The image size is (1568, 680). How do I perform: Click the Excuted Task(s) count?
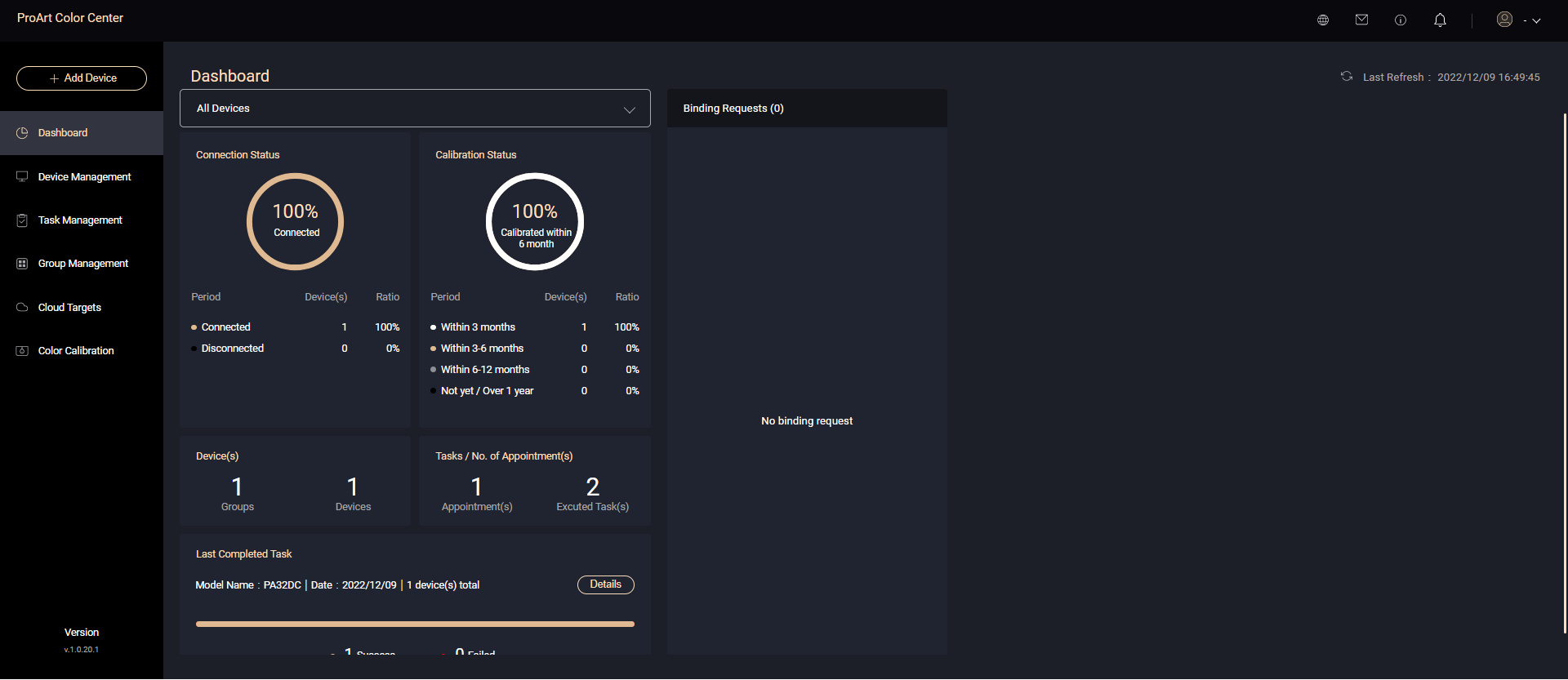593,487
